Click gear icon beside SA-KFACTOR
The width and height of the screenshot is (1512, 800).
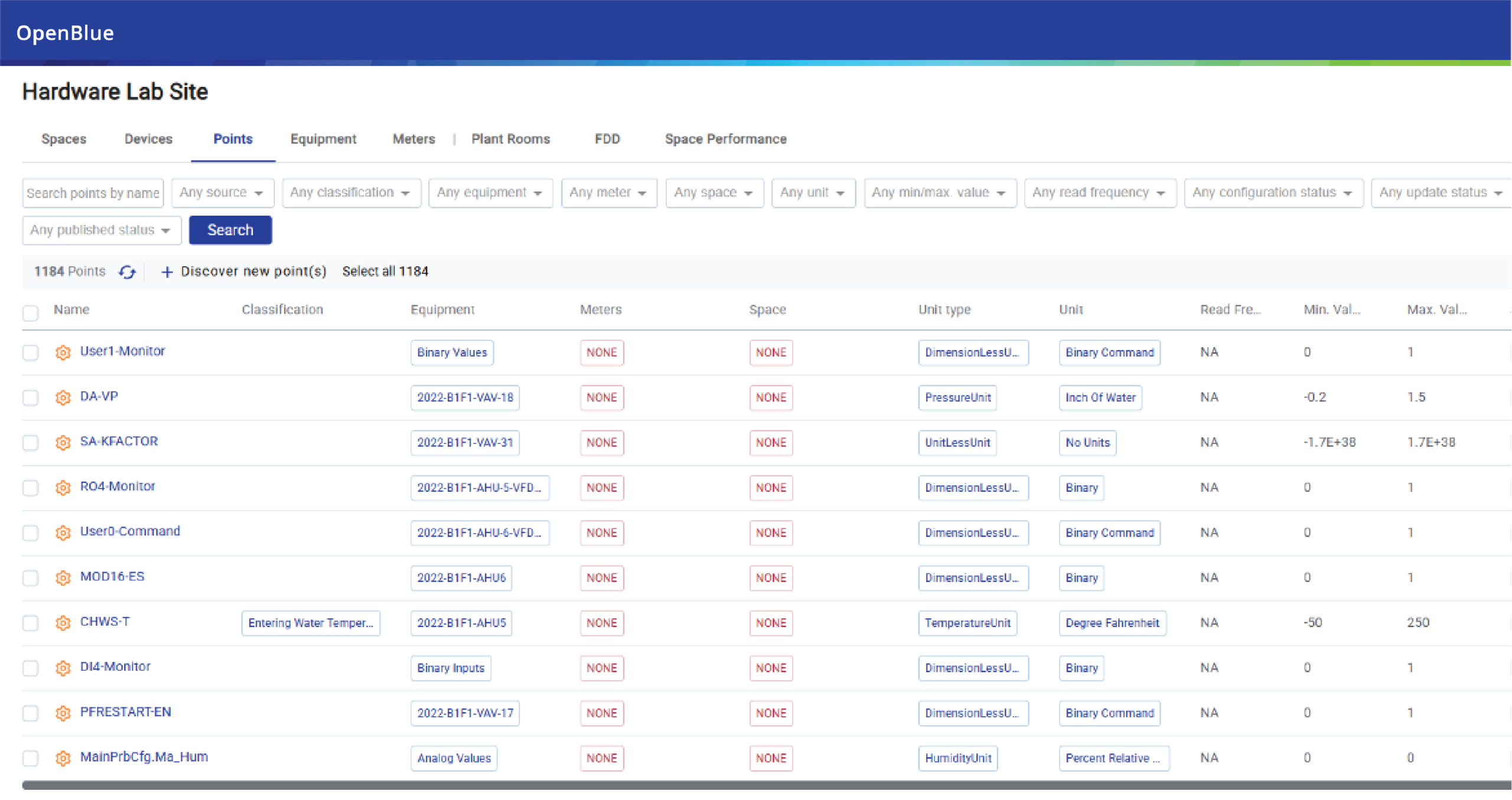(63, 442)
